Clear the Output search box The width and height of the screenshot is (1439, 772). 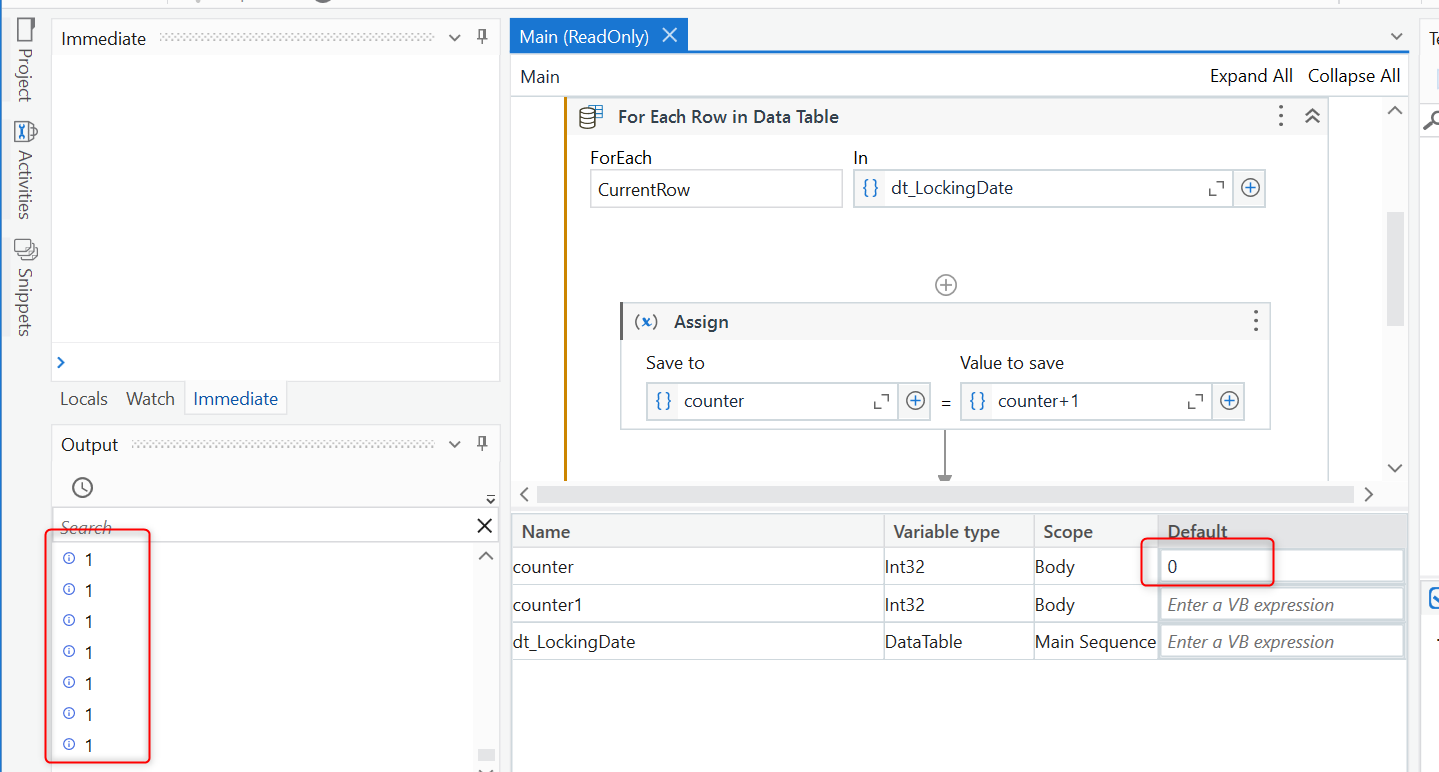point(484,526)
